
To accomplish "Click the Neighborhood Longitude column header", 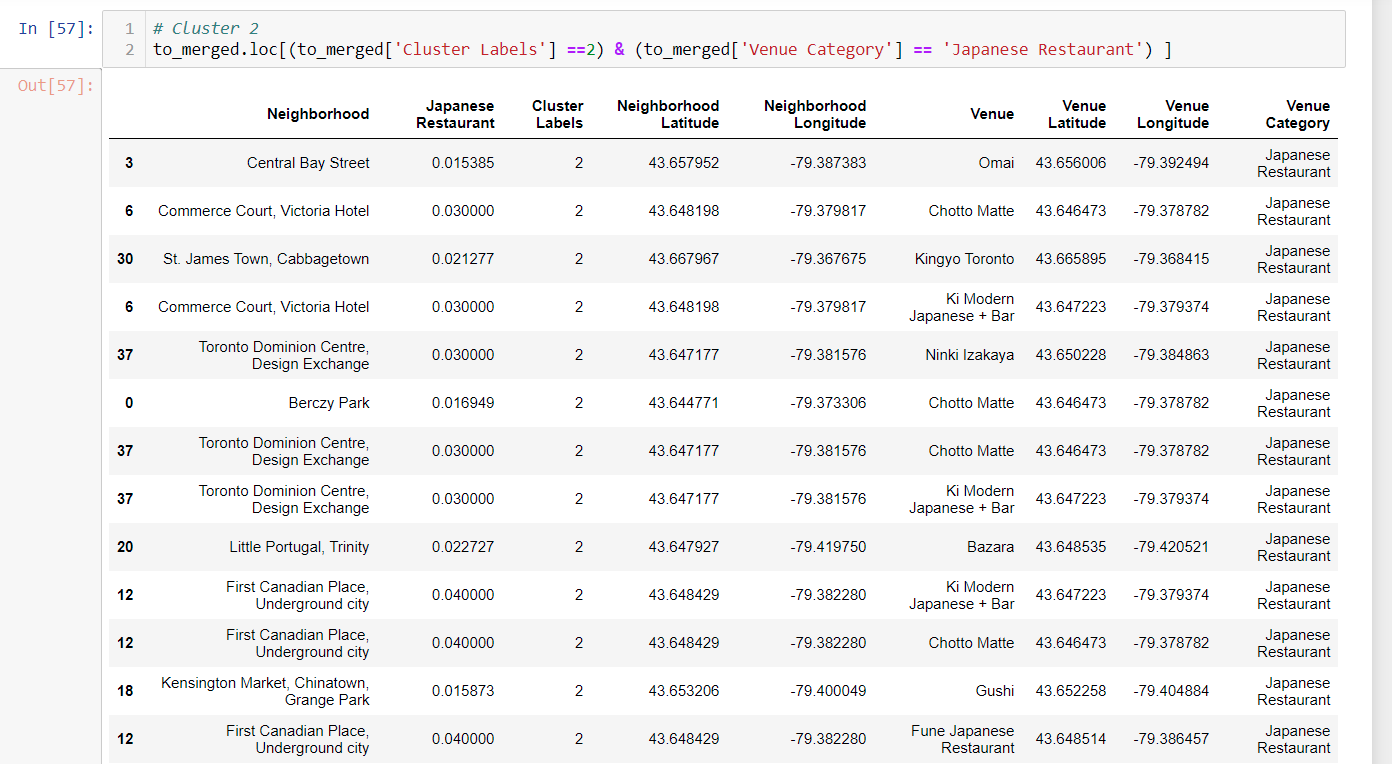I will click(815, 114).
